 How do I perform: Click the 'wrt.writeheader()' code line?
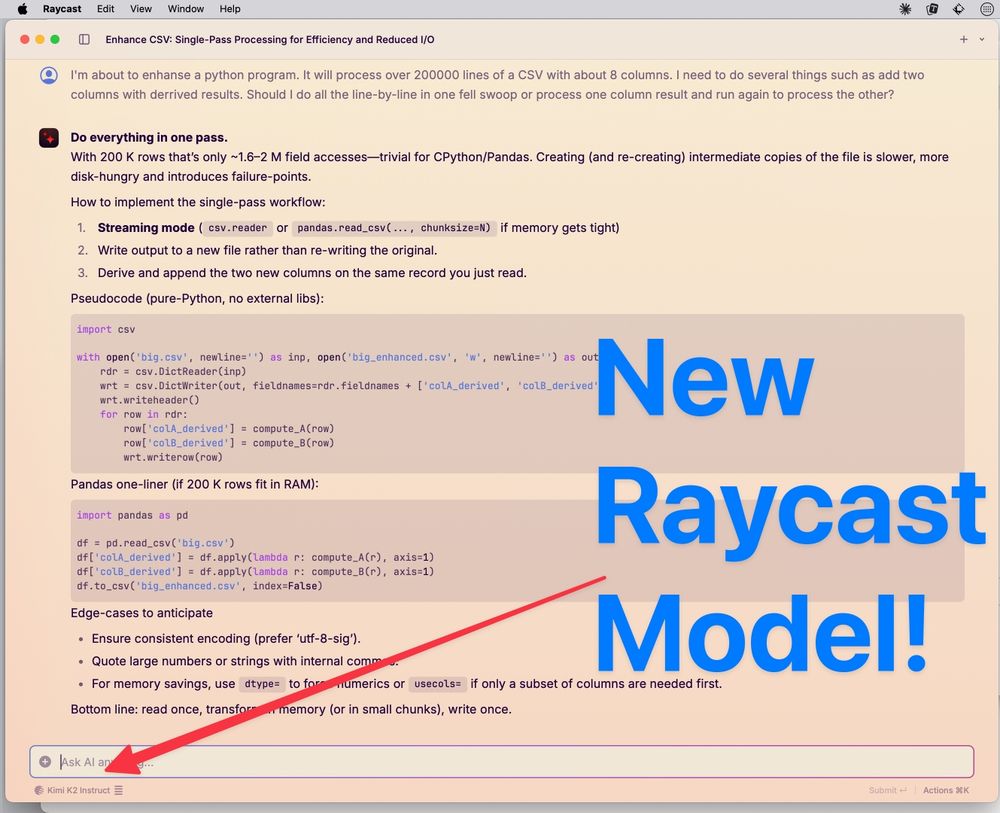[149, 400]
